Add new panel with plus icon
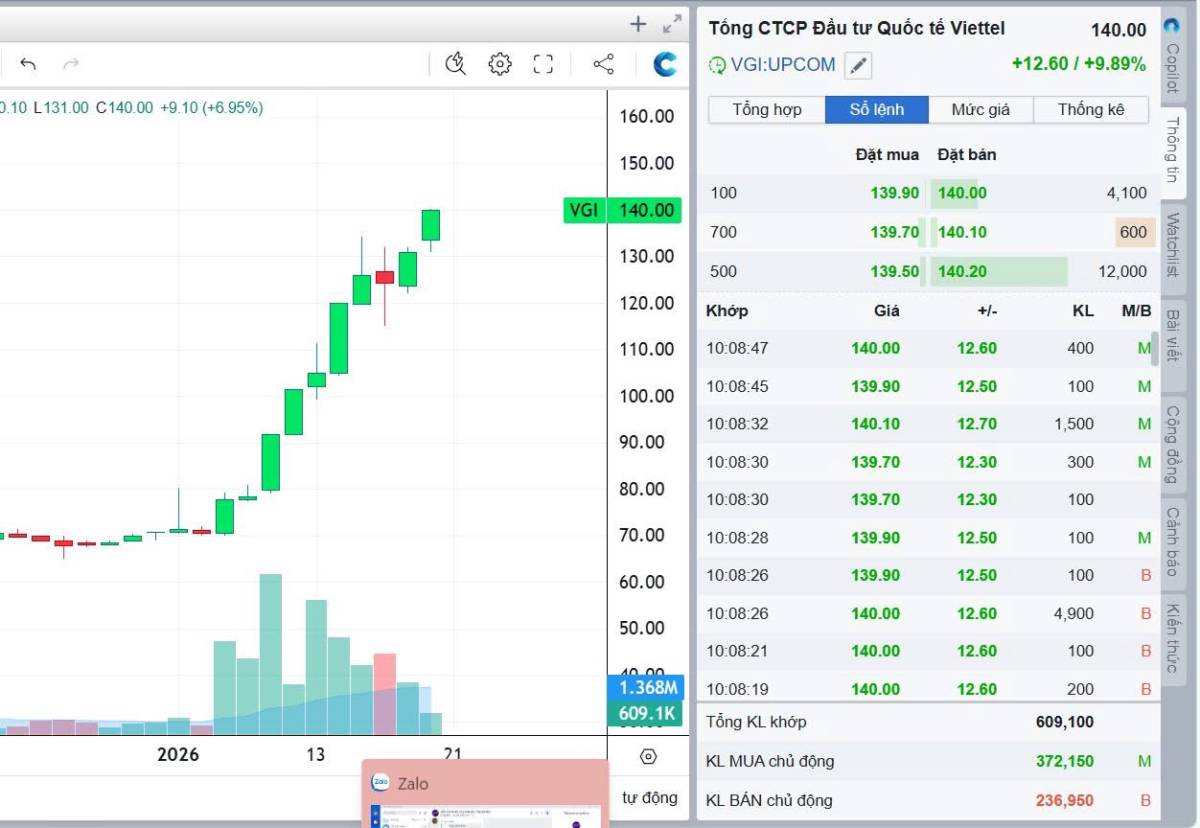 coord(638,24)
